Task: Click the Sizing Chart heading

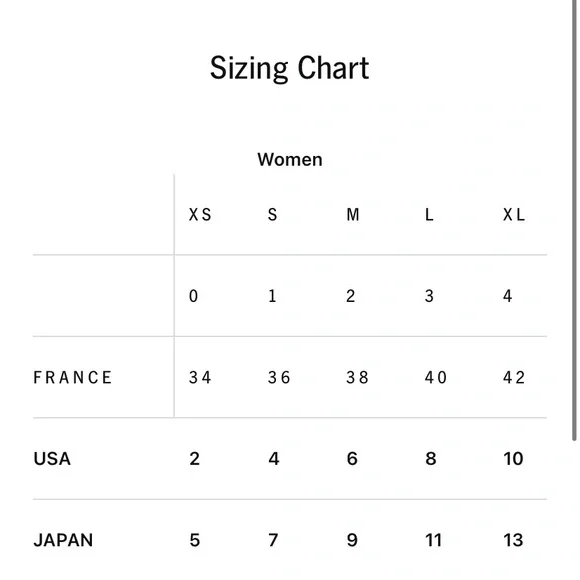Action: pyautogui.click(x=290, y=68)
